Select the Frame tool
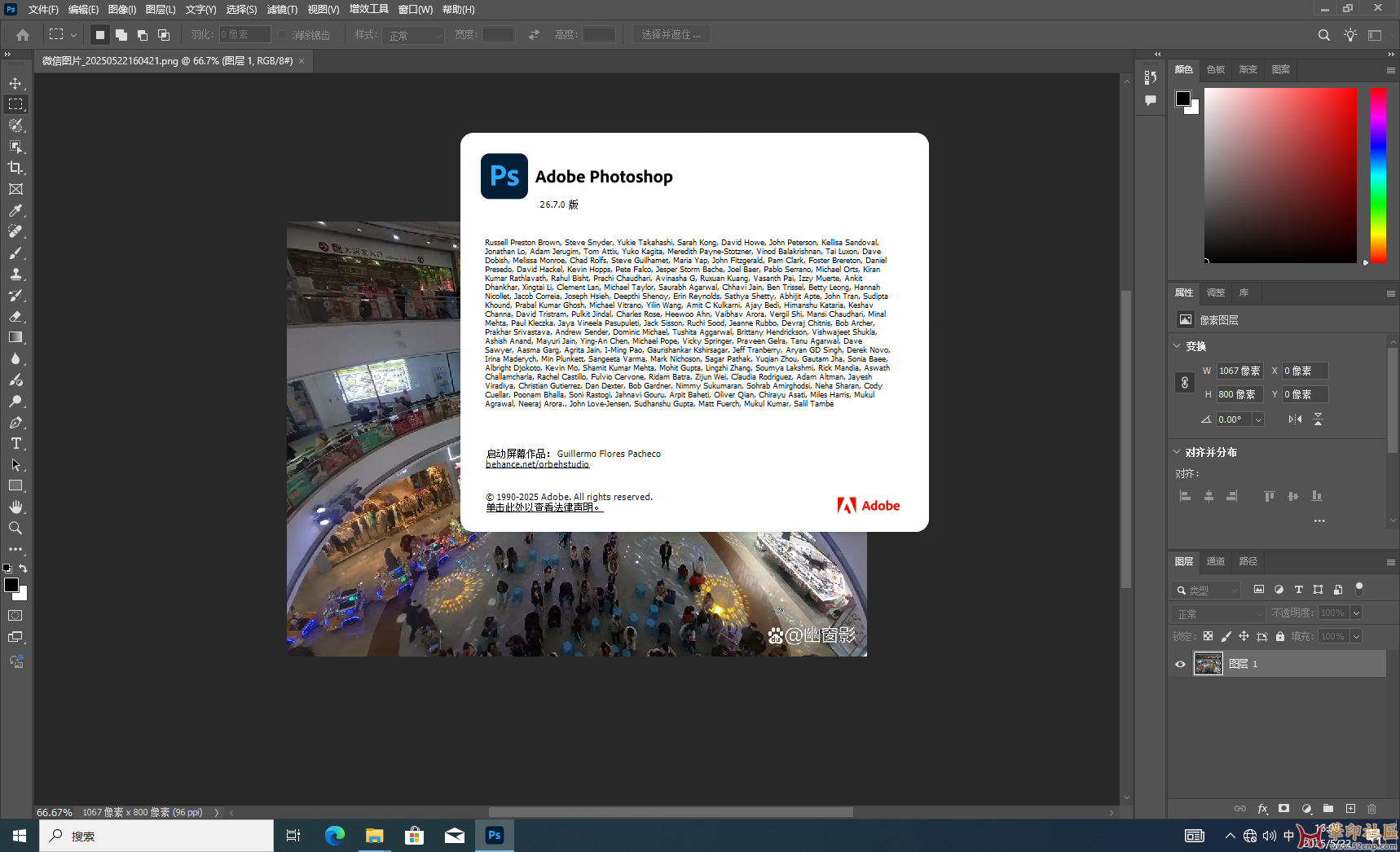This screenshot has height=852, width=1400. click(15, 189)
